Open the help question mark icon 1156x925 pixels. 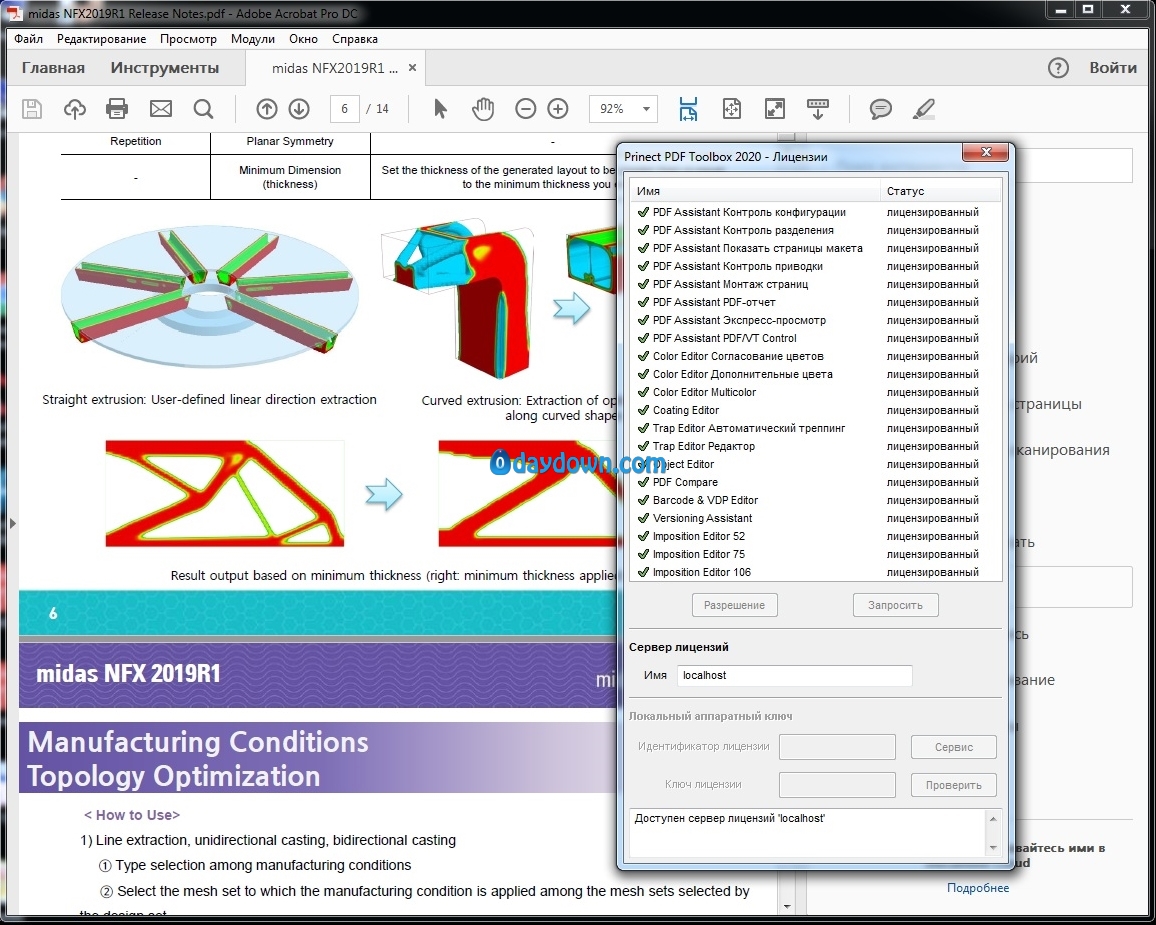(1058, 68)
